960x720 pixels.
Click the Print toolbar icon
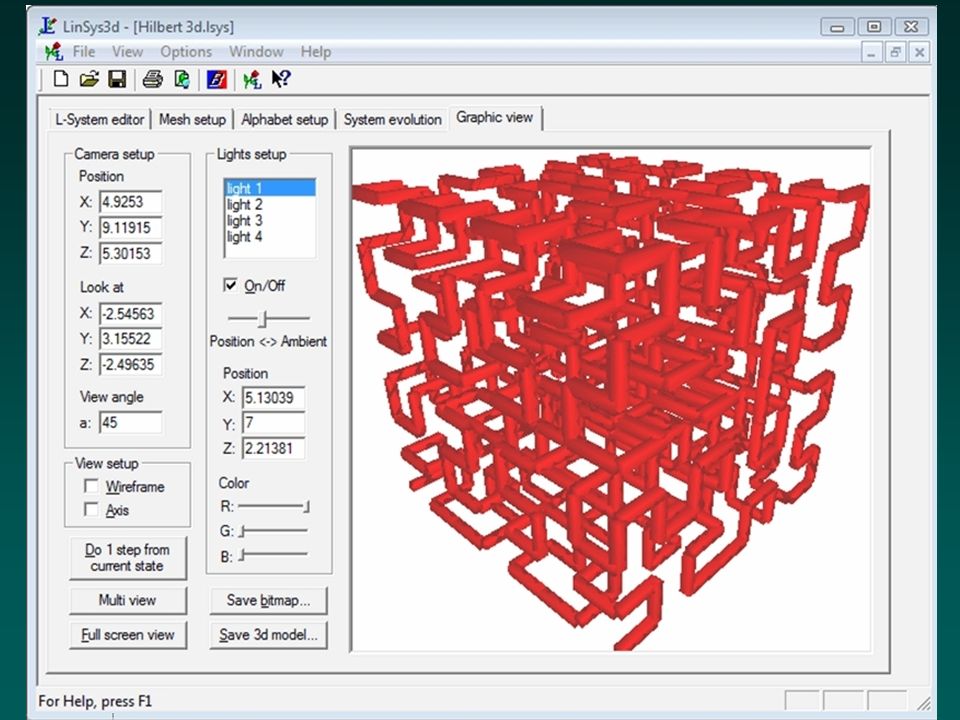[x=152, y=79]
